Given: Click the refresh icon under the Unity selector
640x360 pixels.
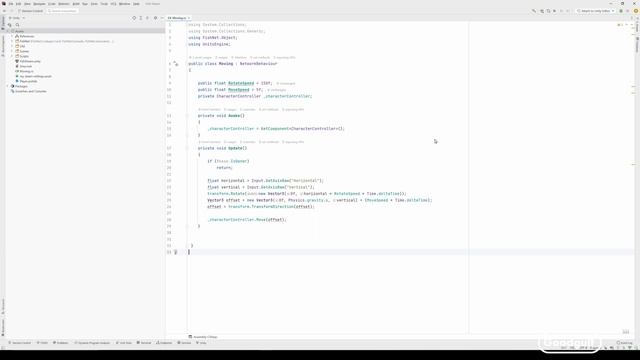Looking at the screenshot, I should tap(10, 25).
